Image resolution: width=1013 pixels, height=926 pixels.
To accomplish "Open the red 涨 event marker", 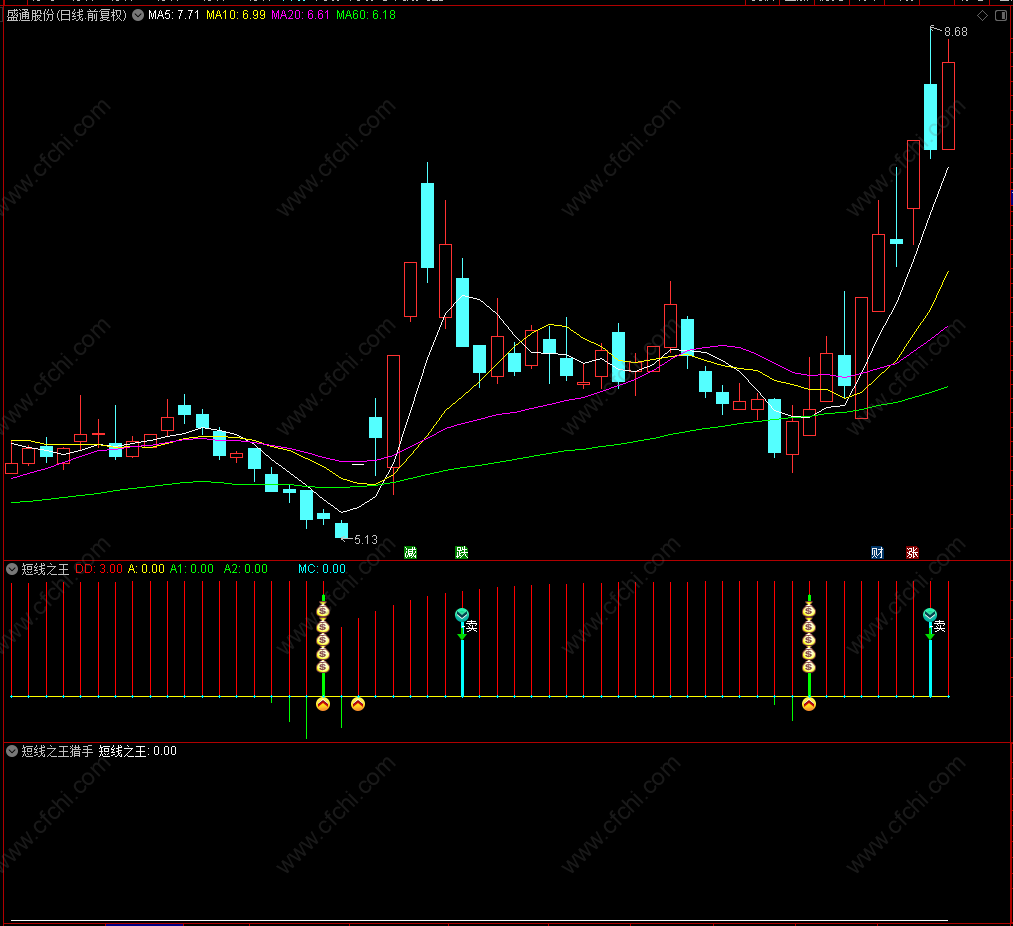I will pos(912,552).
